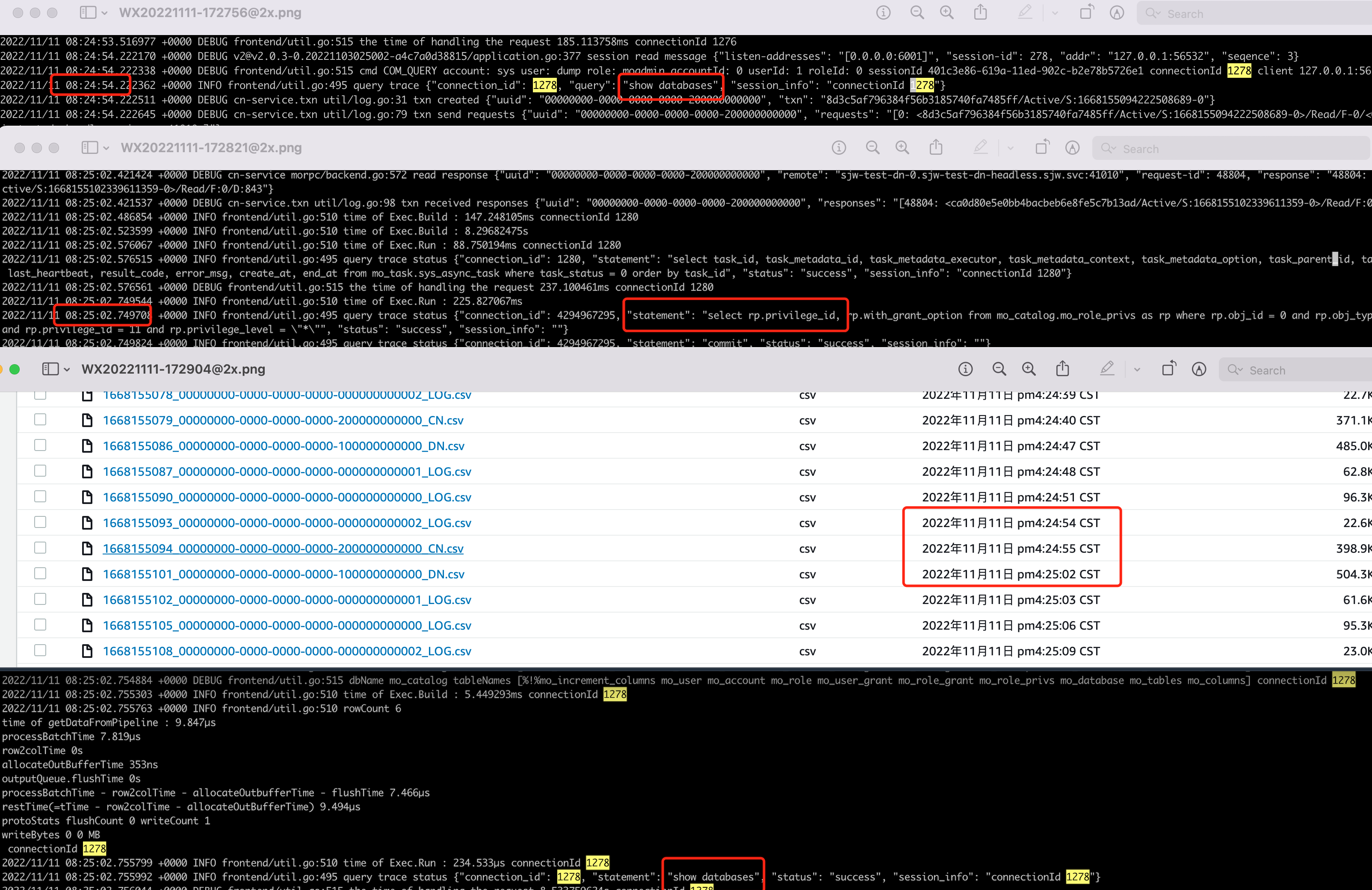Click the info icon in the WX20221111-172756 window
1372x890 pixels.
tap(883, 13)
